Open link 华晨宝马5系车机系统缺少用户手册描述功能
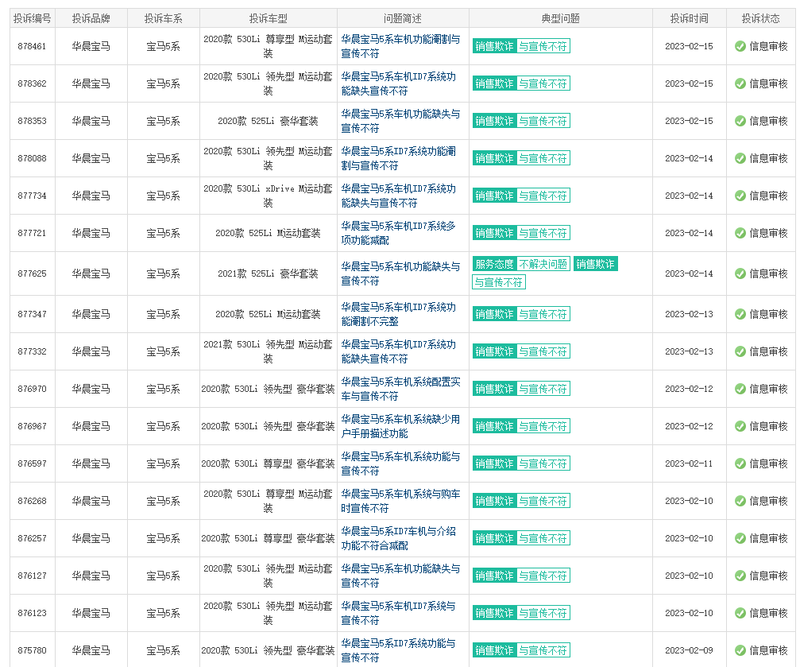 coord(401,426)
